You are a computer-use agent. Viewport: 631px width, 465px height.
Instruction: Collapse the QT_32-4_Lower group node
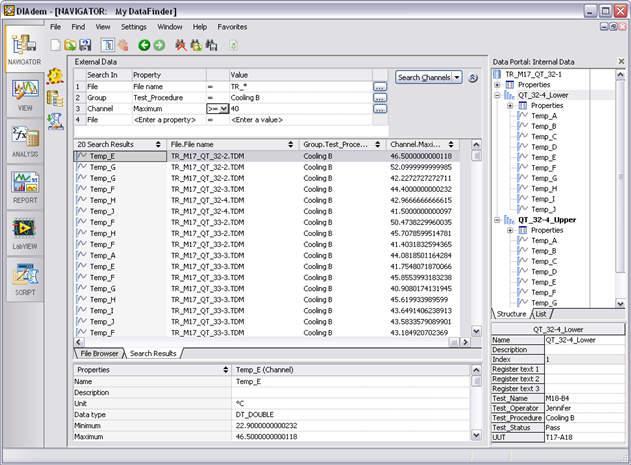(498, 95)
